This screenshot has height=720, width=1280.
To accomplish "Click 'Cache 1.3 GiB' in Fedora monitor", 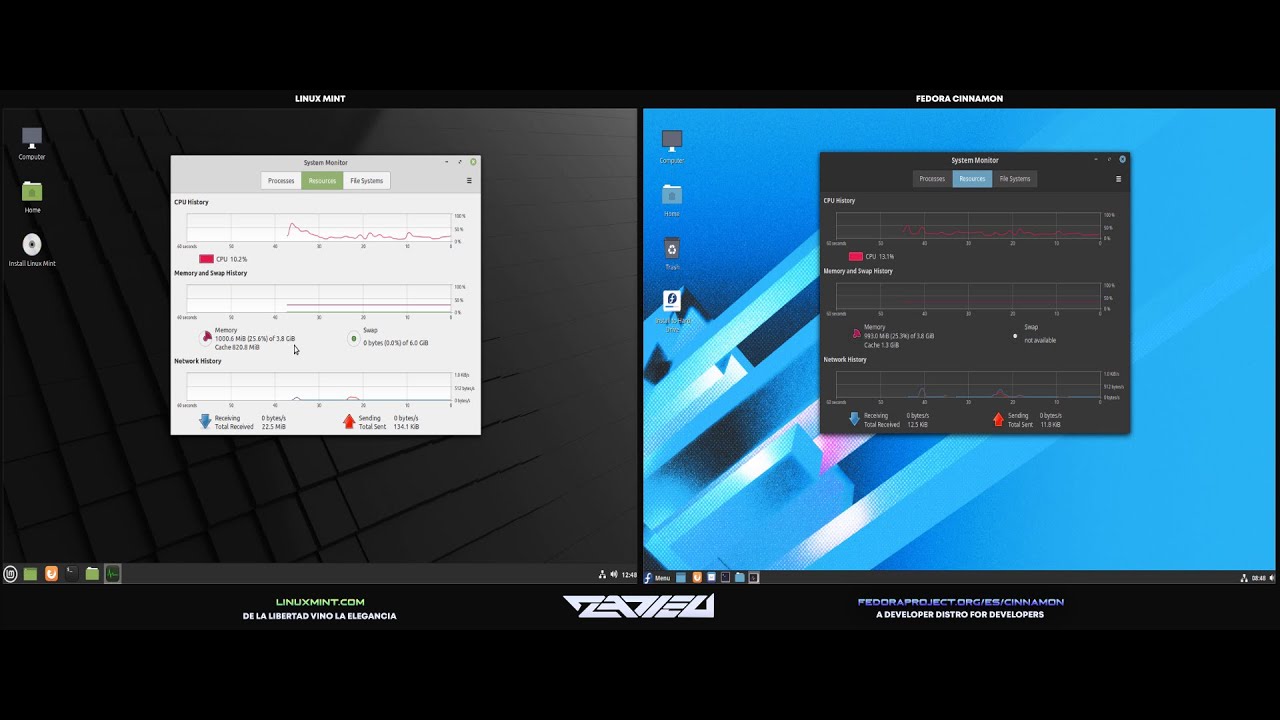I will coord(882,345).
